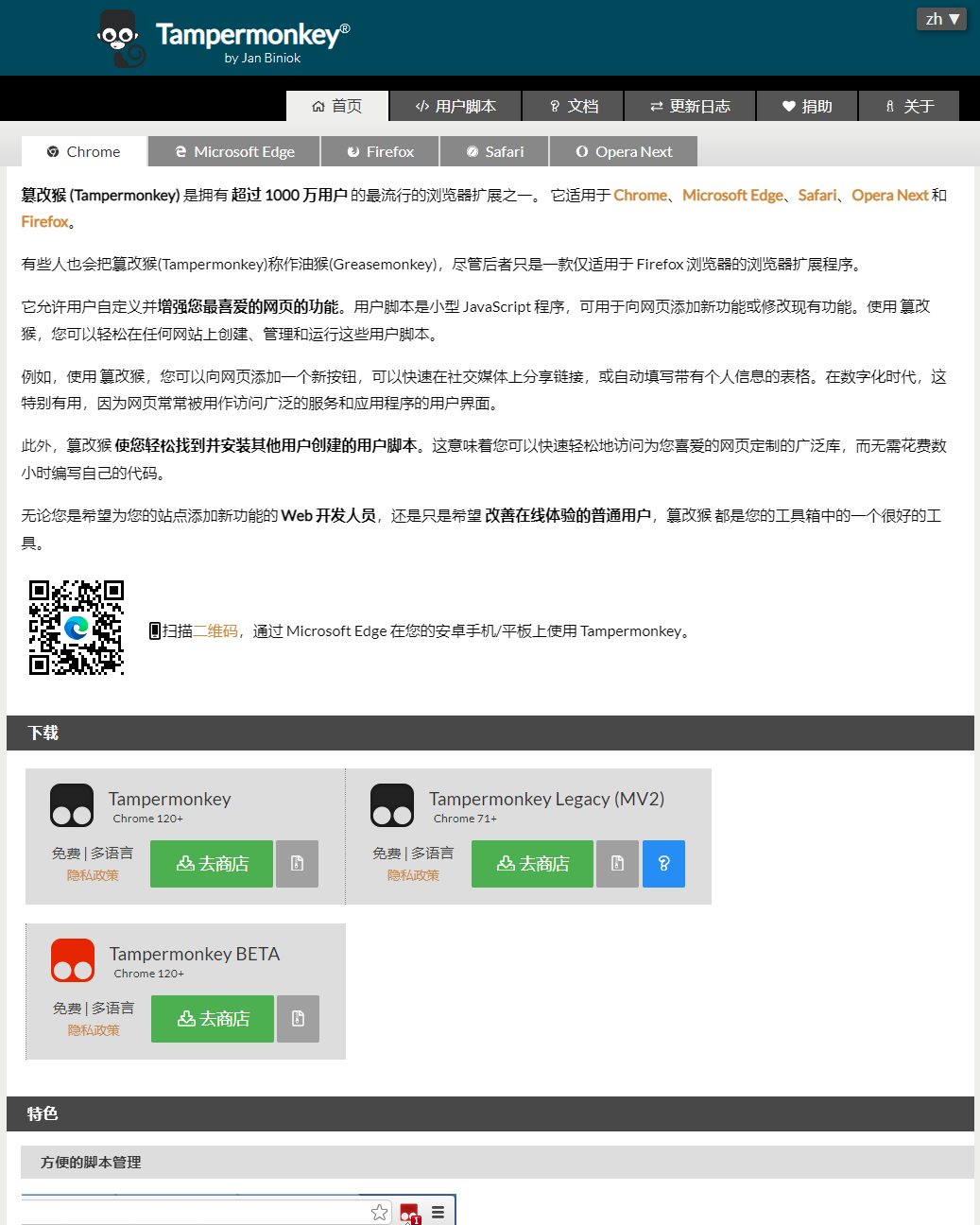
Task: Open 隐私政策 for Tampermonkey Legacy
Action: tap(413, 875)
